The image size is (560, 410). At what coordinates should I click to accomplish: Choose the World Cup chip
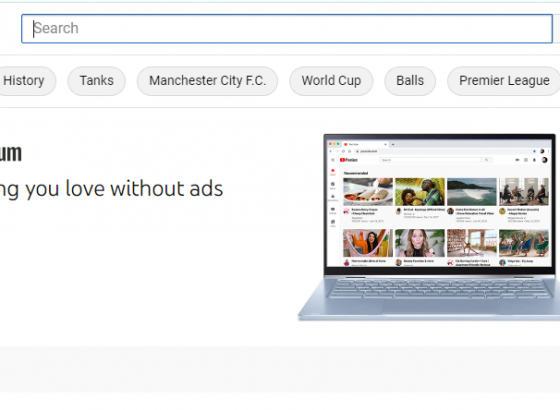tap(331, 81)
